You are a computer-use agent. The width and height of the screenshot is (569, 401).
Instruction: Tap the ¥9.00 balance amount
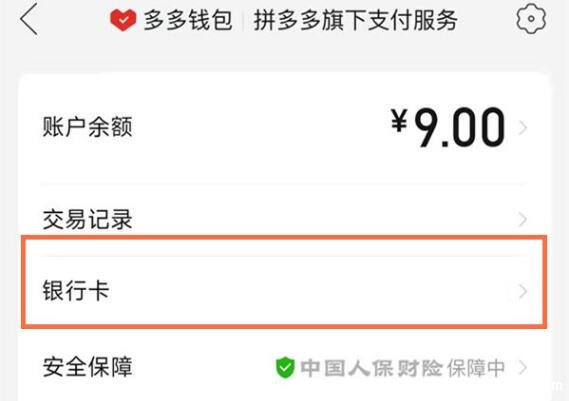(x=448, y=127)
